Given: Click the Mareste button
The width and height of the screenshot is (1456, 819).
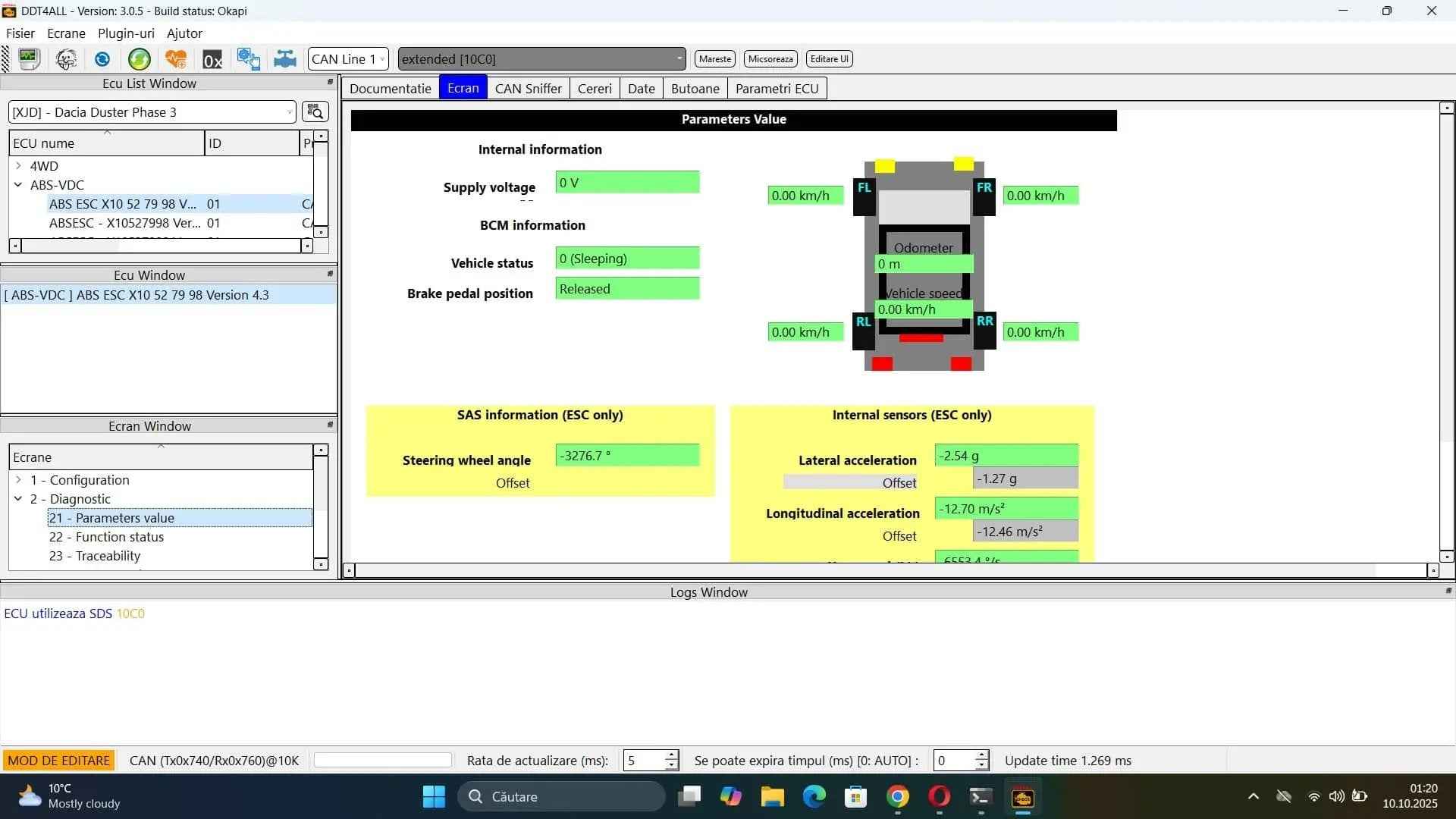Looking at the screenshot, I should point(714,58).
